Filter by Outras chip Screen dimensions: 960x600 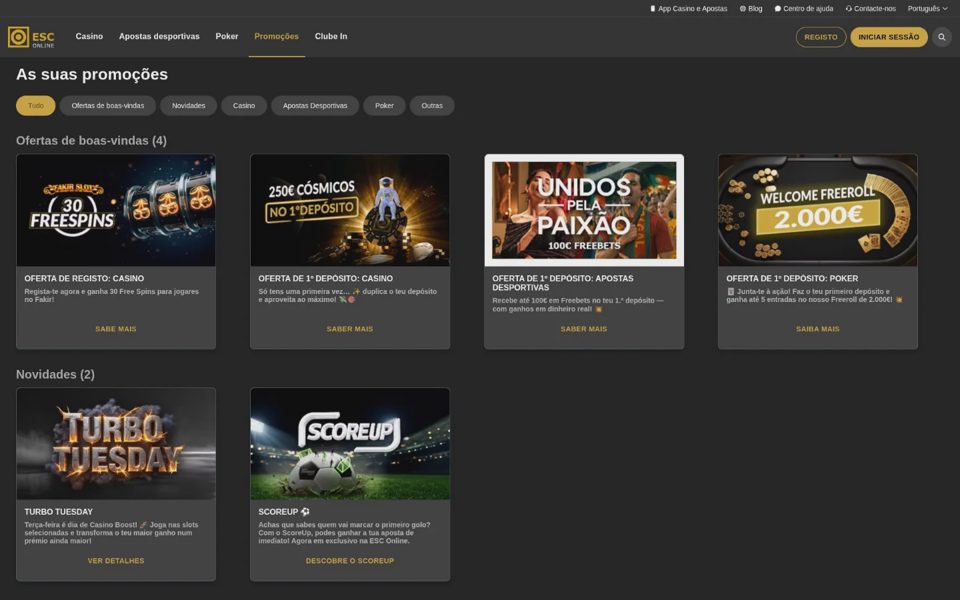[432, 105]
